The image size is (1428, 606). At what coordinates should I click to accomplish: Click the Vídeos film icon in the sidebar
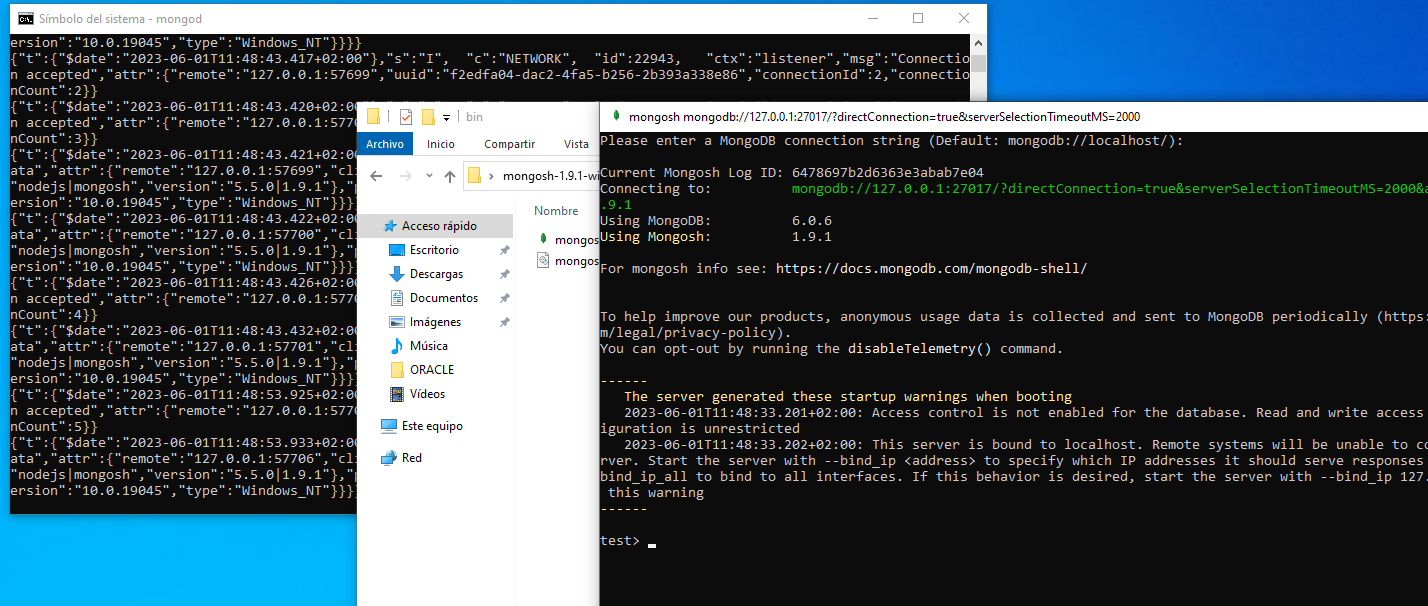pyautogui.click(x=397, y=394)
